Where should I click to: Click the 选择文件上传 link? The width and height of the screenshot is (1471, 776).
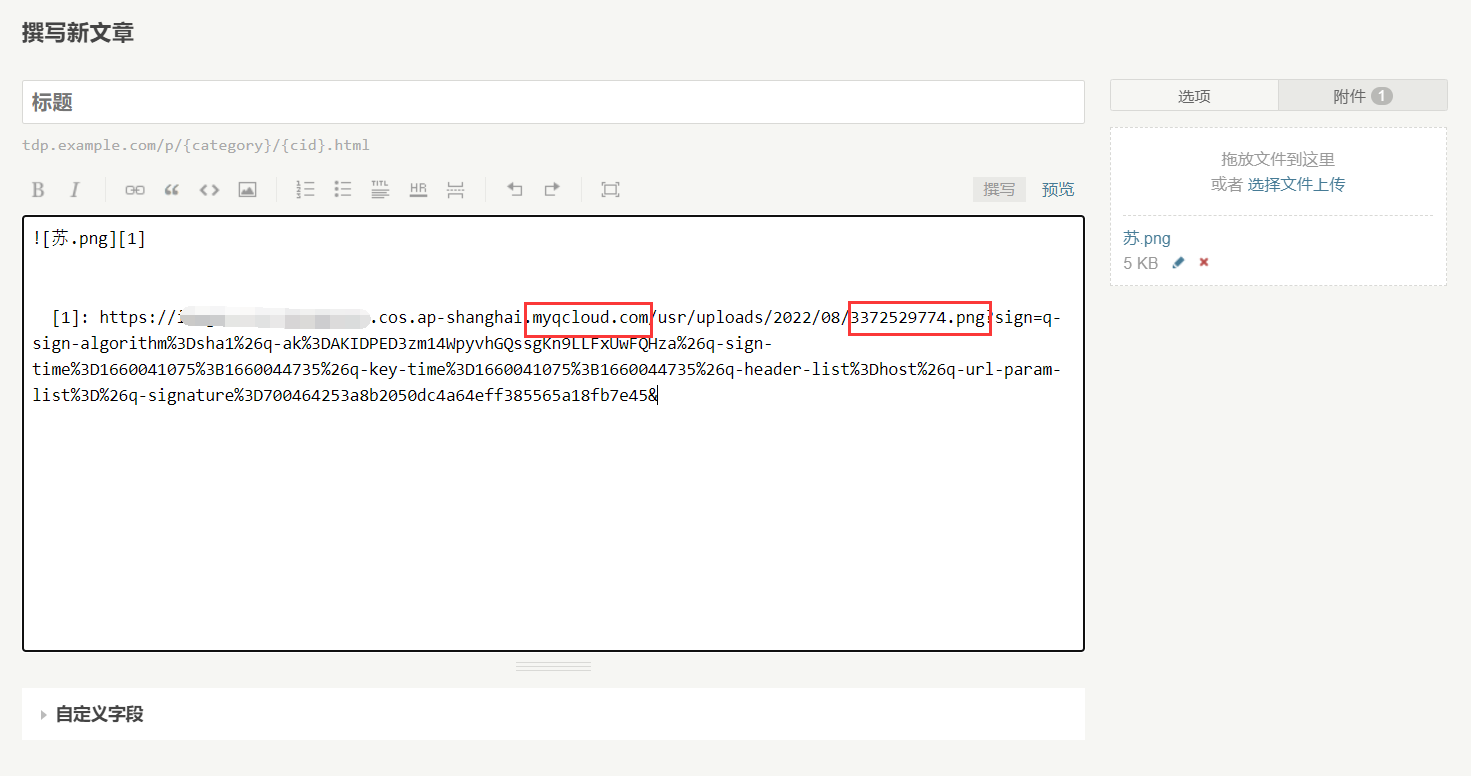pos(1296,184)
